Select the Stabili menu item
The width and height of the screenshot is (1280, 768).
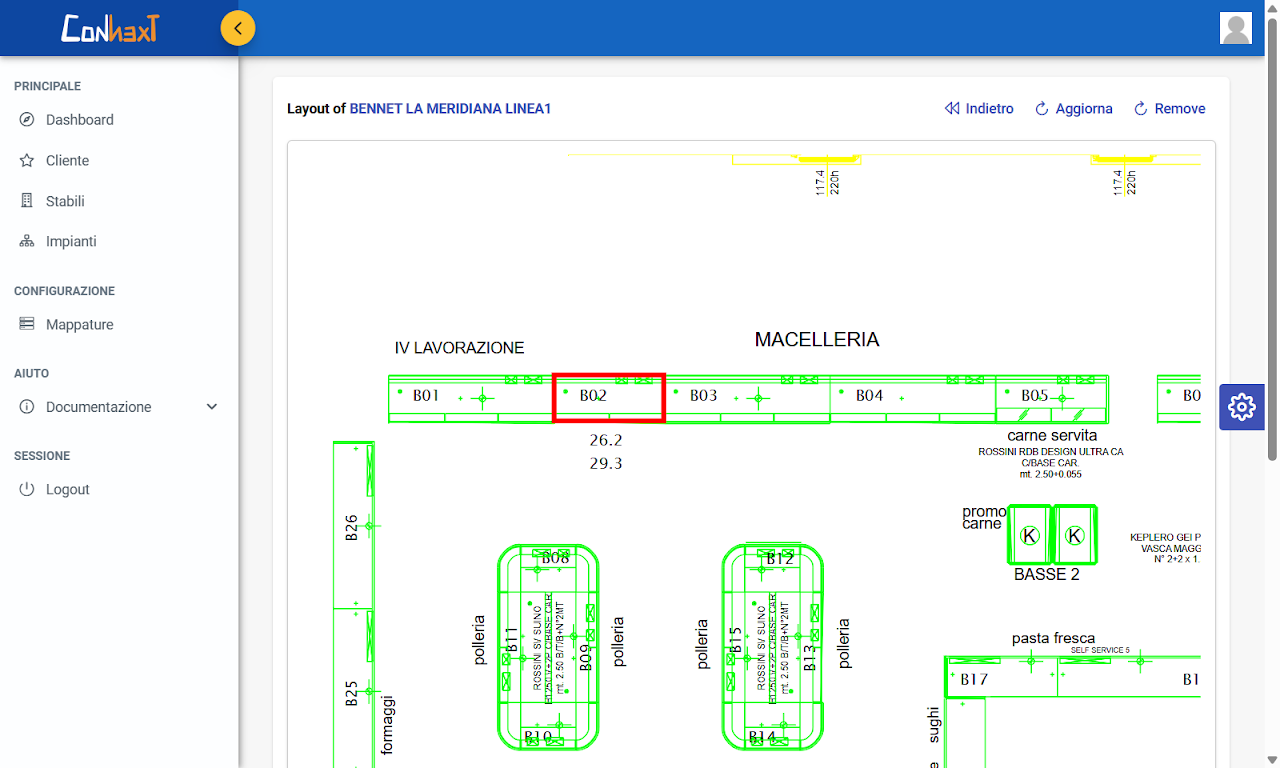tap(65, 201)
